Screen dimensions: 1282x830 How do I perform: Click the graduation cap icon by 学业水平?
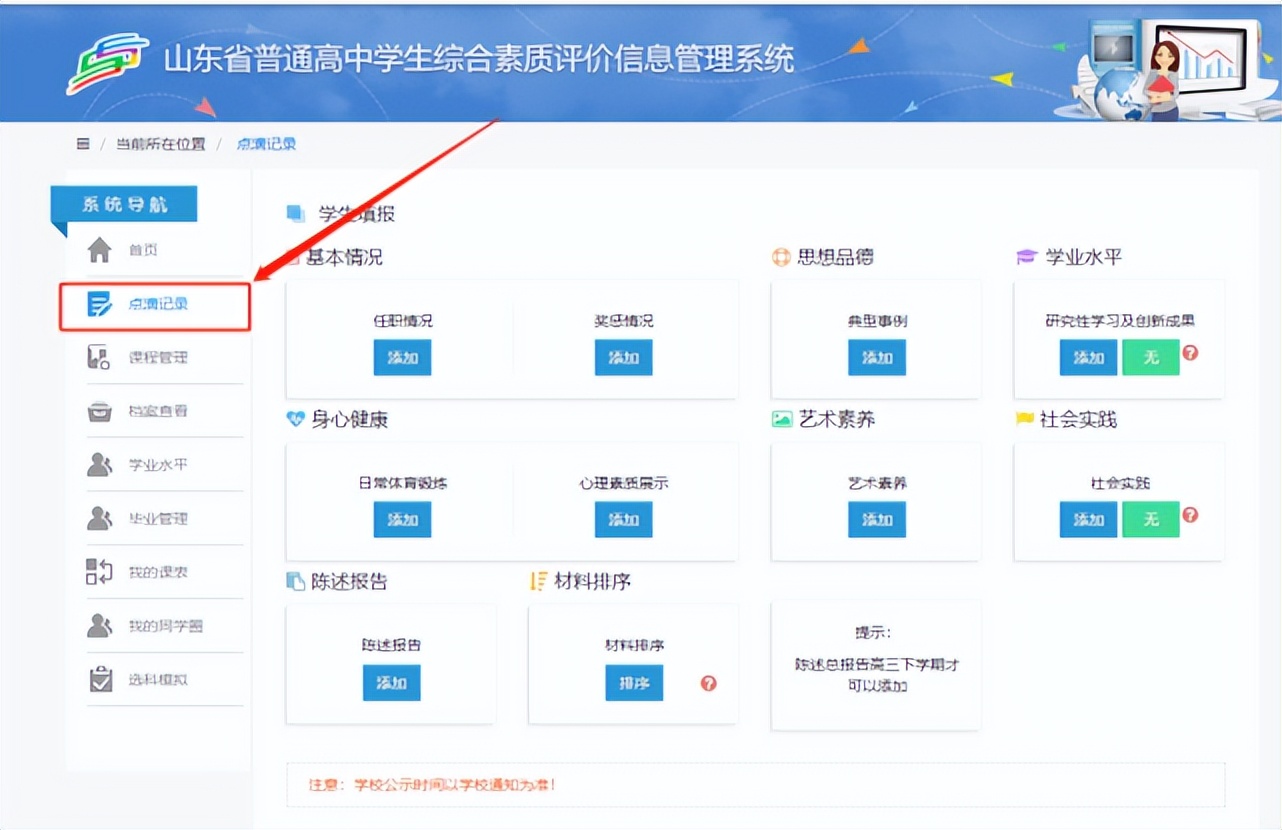click(1025, 258)
